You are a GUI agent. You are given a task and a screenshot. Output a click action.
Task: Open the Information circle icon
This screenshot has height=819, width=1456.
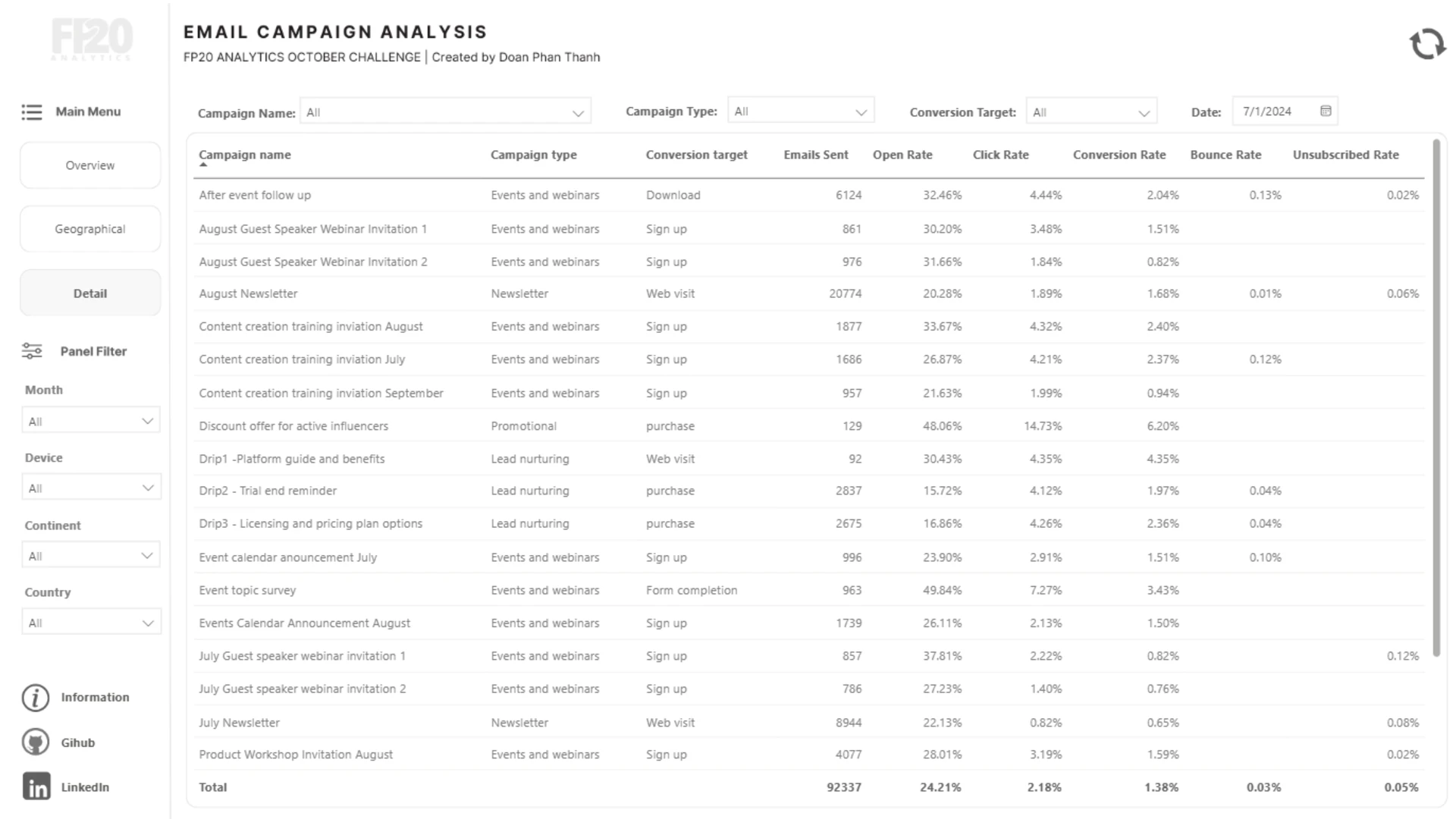coord(36,698)
